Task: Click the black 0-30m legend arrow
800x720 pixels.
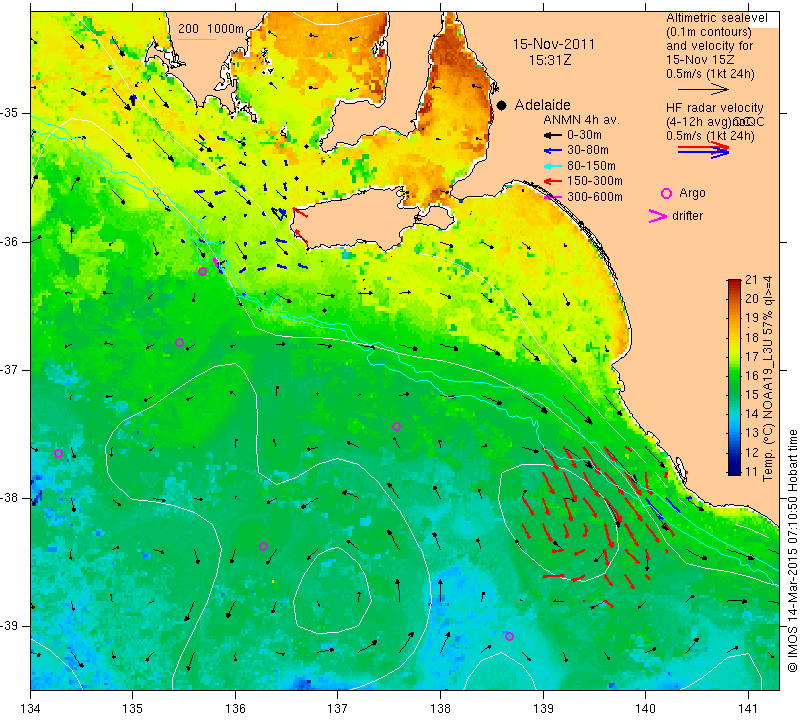Action: pos(552,135)
